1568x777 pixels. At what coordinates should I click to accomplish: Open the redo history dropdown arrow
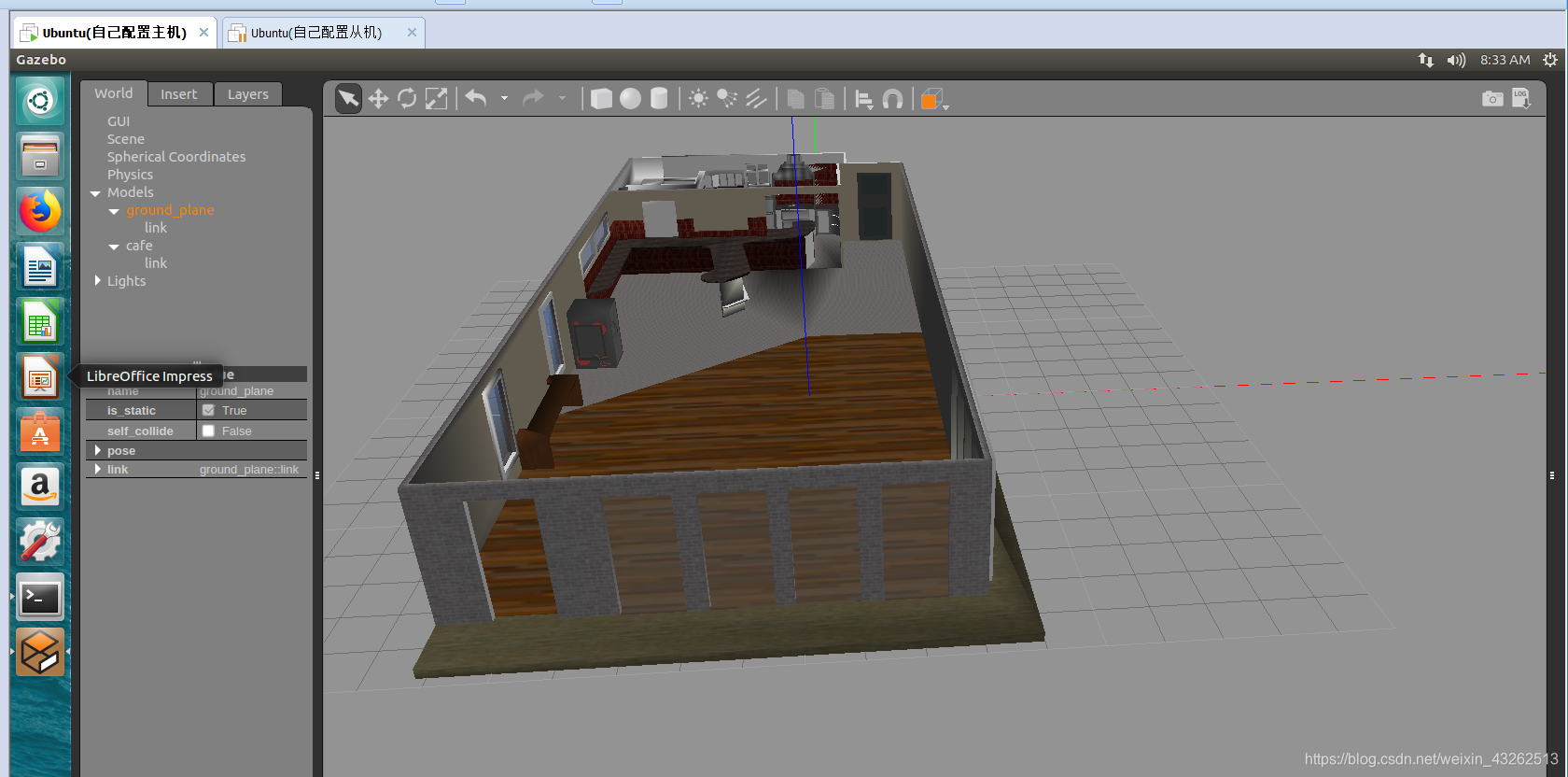(x=562, y=98)
